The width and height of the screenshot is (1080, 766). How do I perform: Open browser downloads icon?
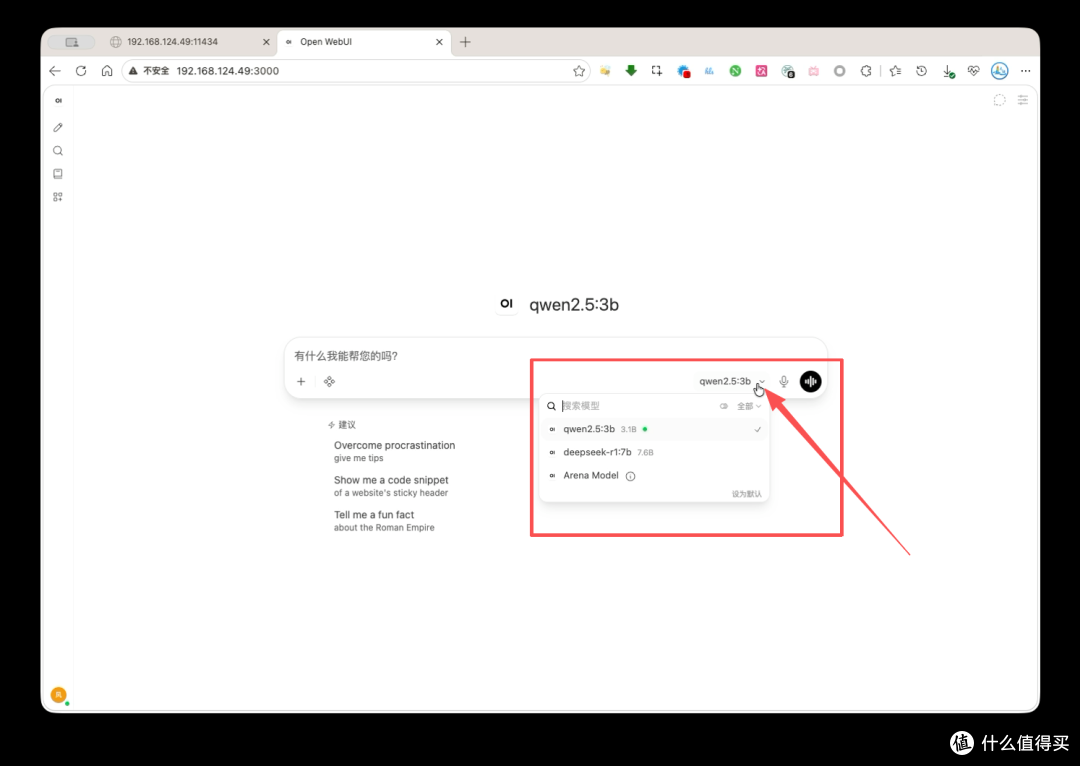pyautogui.click(x=948, y=71)
